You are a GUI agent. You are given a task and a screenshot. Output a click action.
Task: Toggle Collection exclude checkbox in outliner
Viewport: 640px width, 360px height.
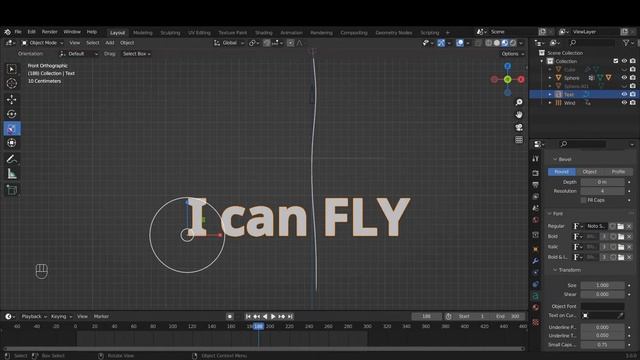[616, 61]
